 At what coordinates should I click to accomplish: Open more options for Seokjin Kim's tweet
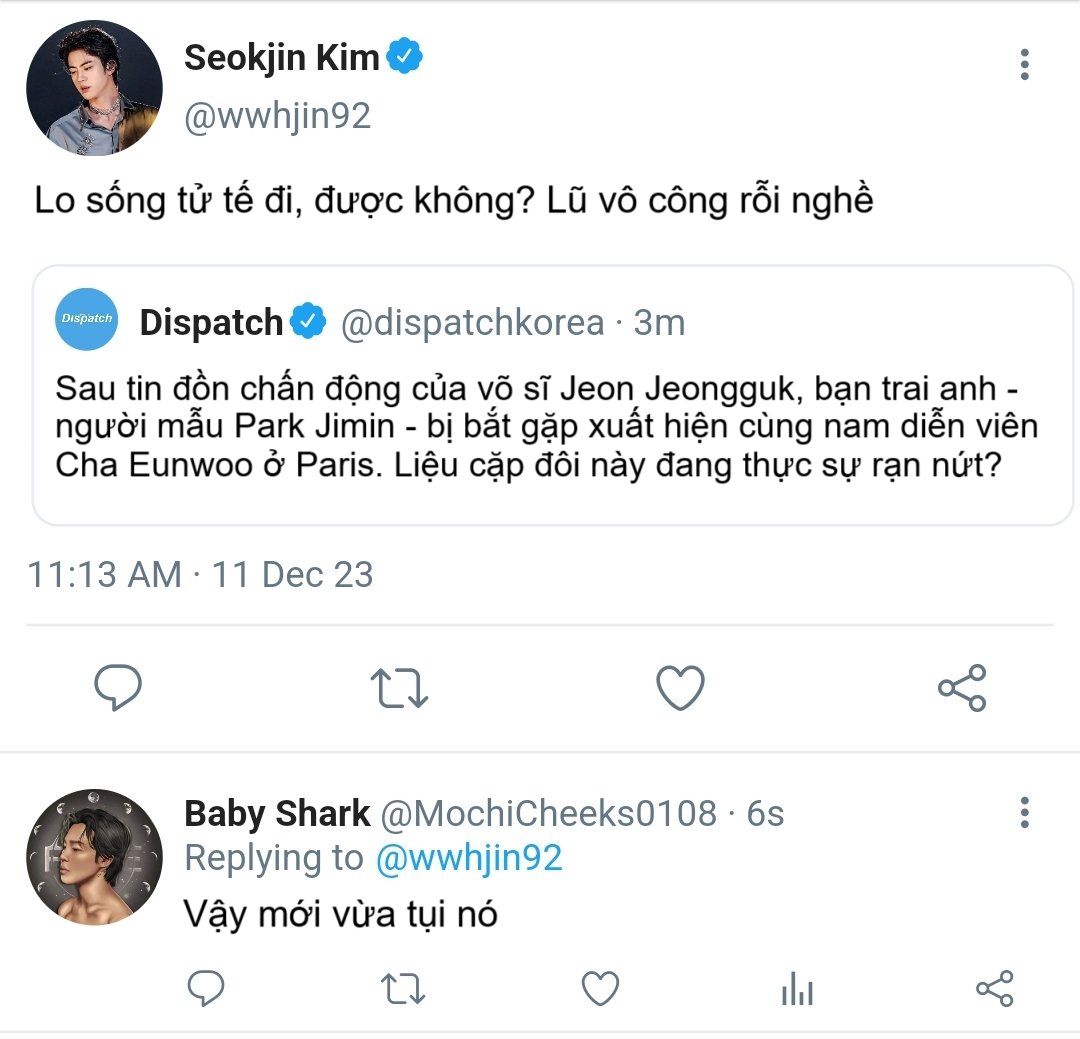1024,64
